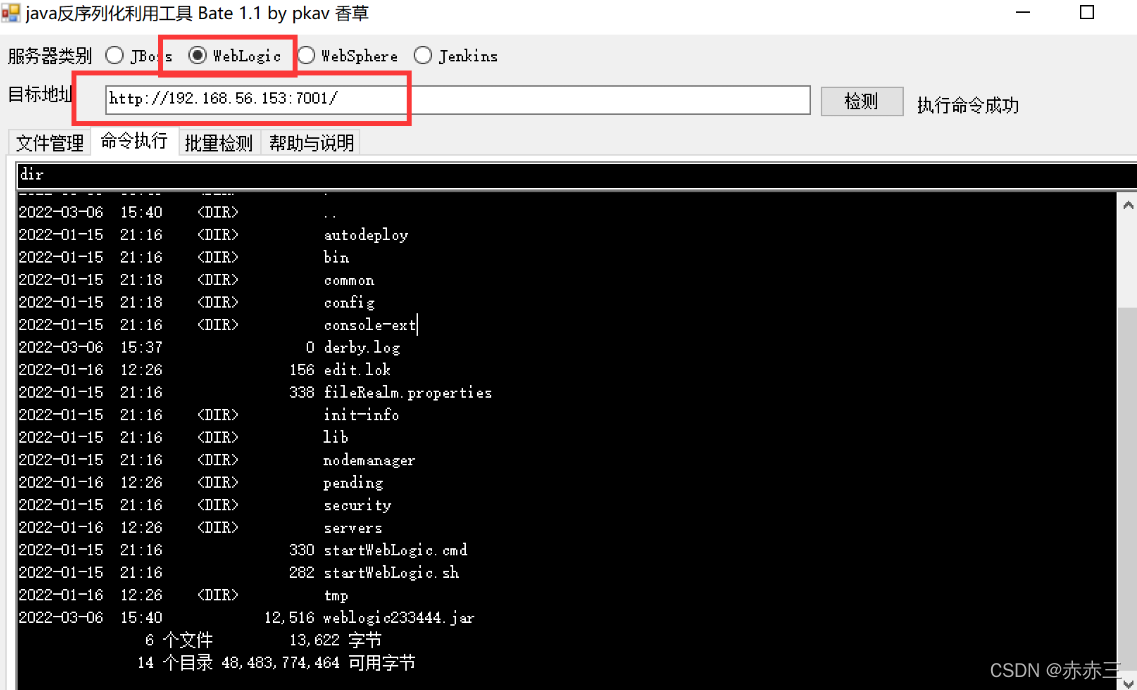Click the output scrollbar down arrow
The width and height of the screenshot is (1137, 690).
coord(1128,681)
